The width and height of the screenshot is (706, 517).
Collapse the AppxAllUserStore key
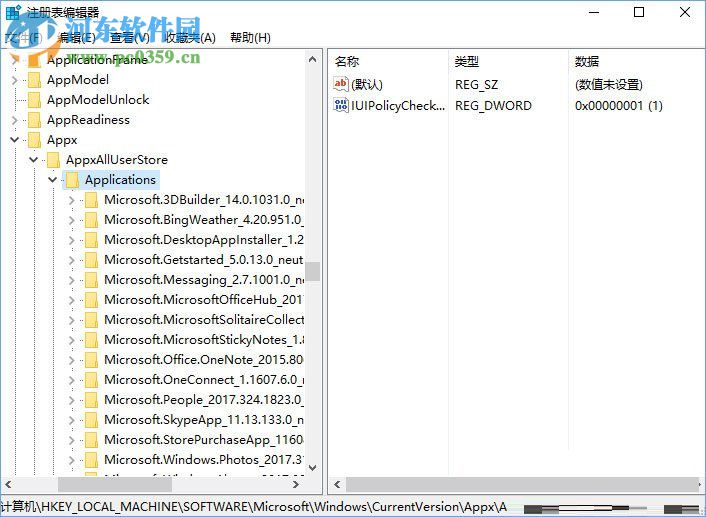[34, 159]
